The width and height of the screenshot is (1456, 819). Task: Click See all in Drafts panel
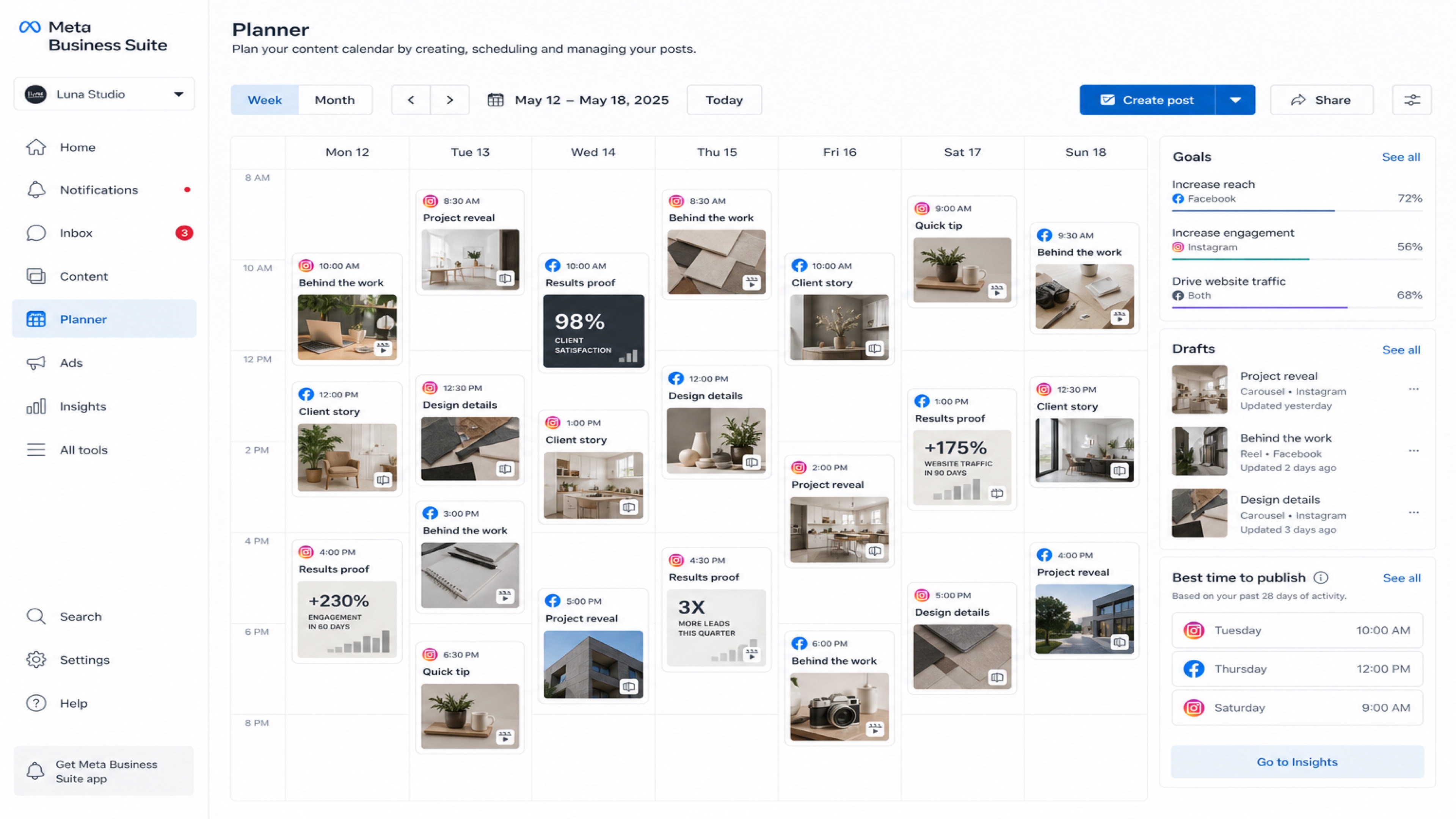point(1401,350)
